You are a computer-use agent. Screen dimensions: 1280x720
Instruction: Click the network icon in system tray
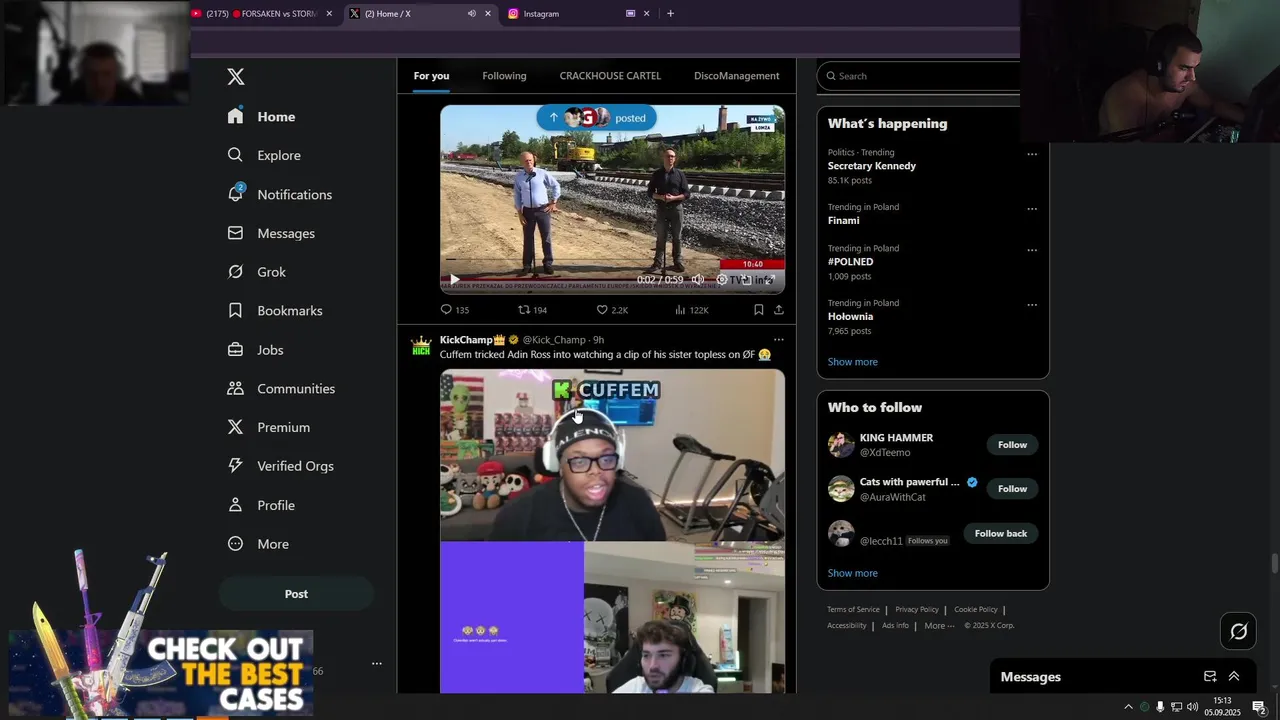1177,707
